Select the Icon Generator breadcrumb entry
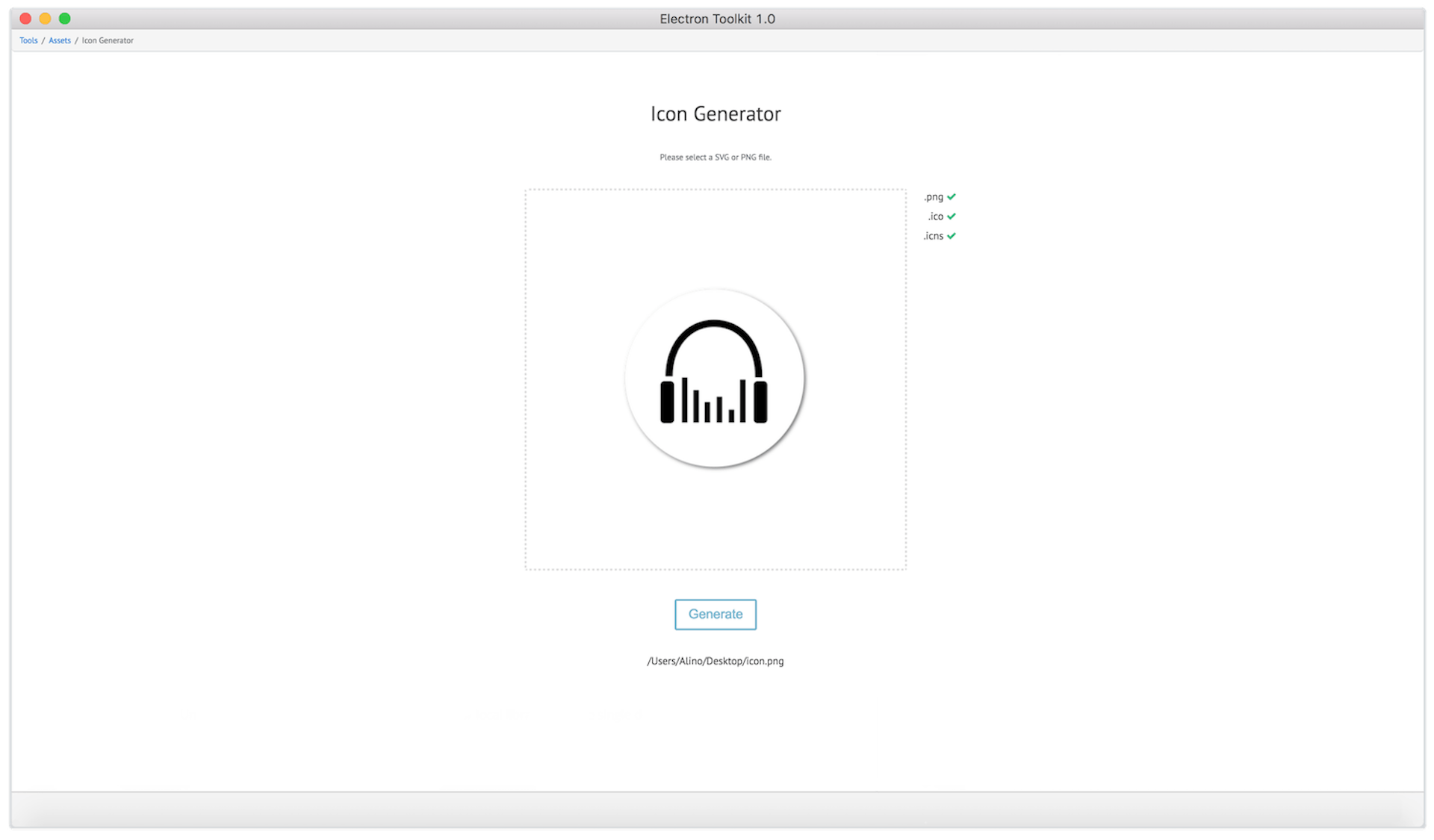 pyautogui.click(x=108, y=40)
